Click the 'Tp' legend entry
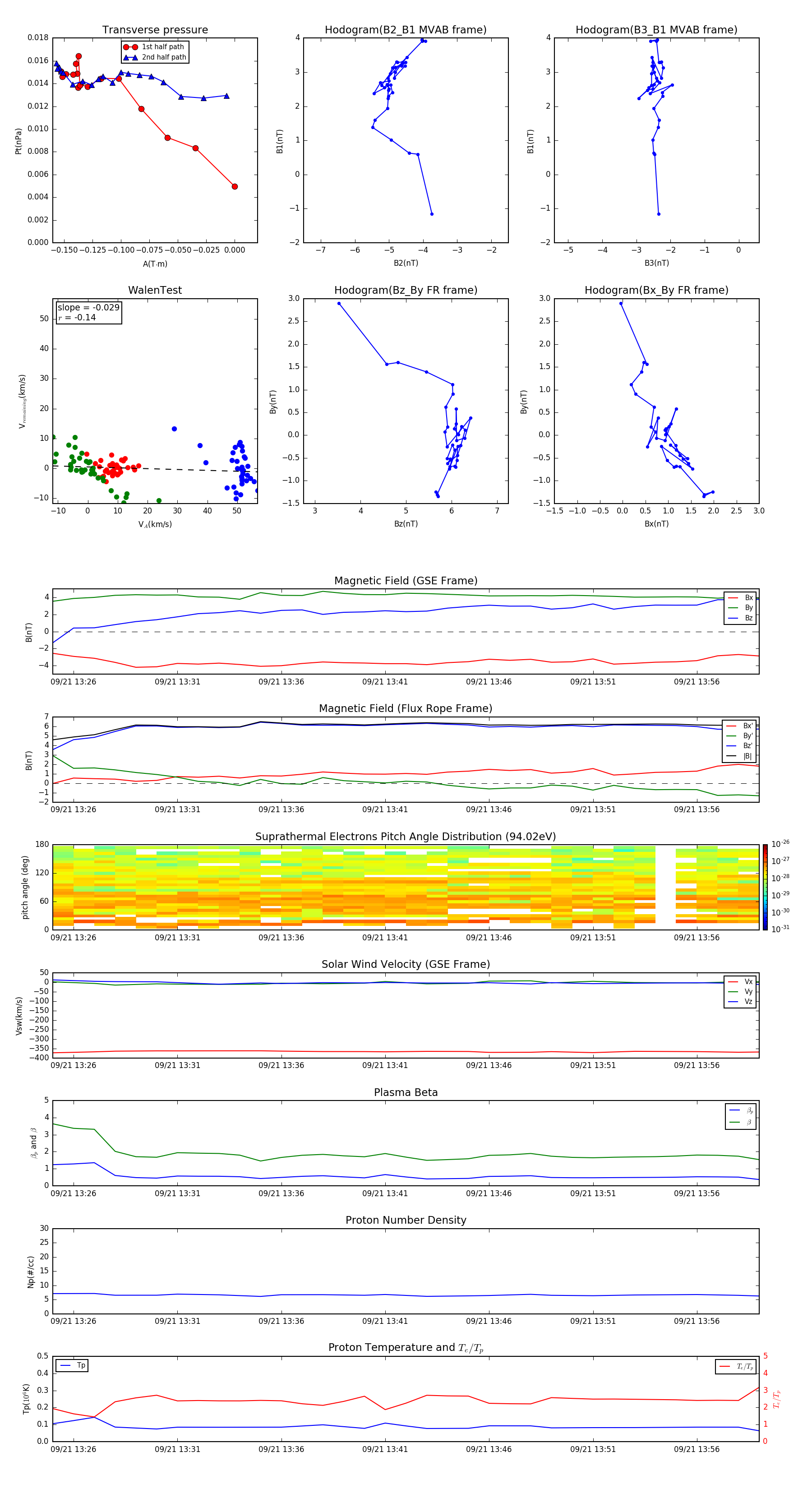 72,1365
